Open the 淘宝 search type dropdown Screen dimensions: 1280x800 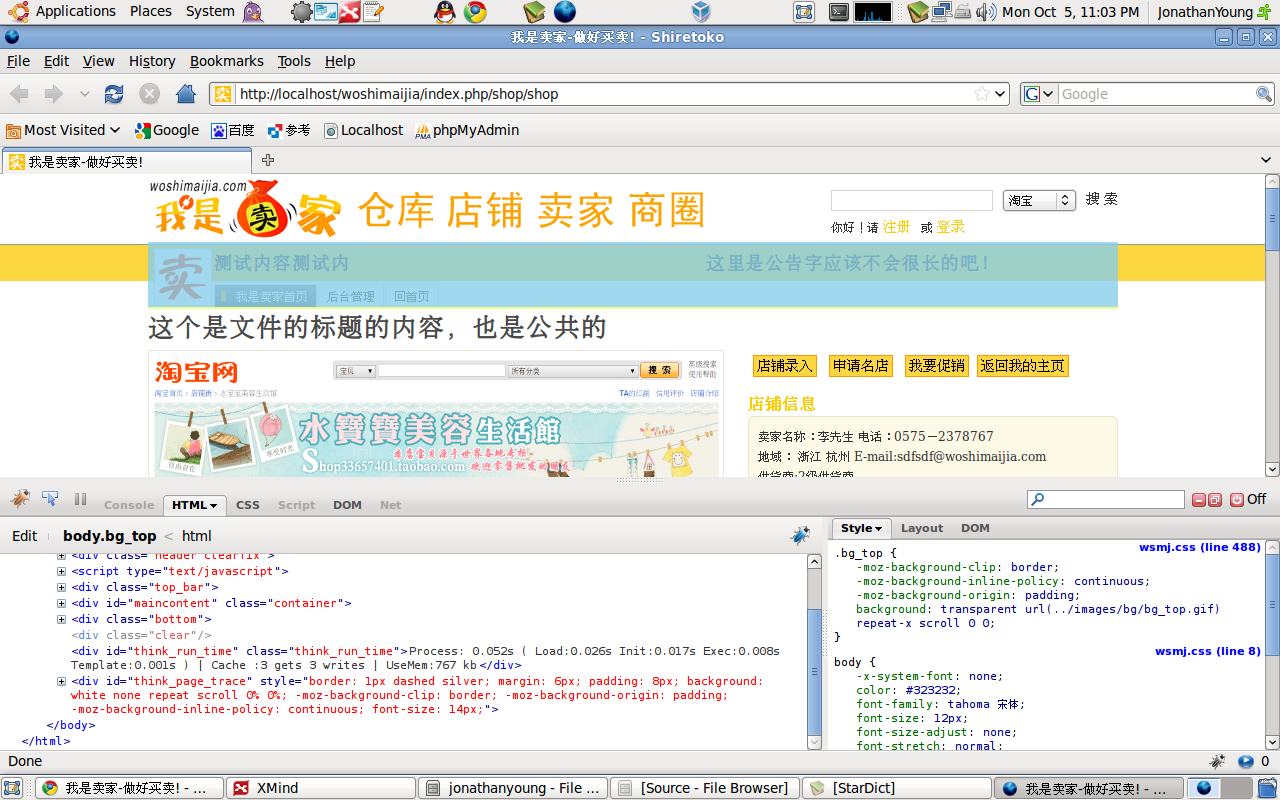1039,200
